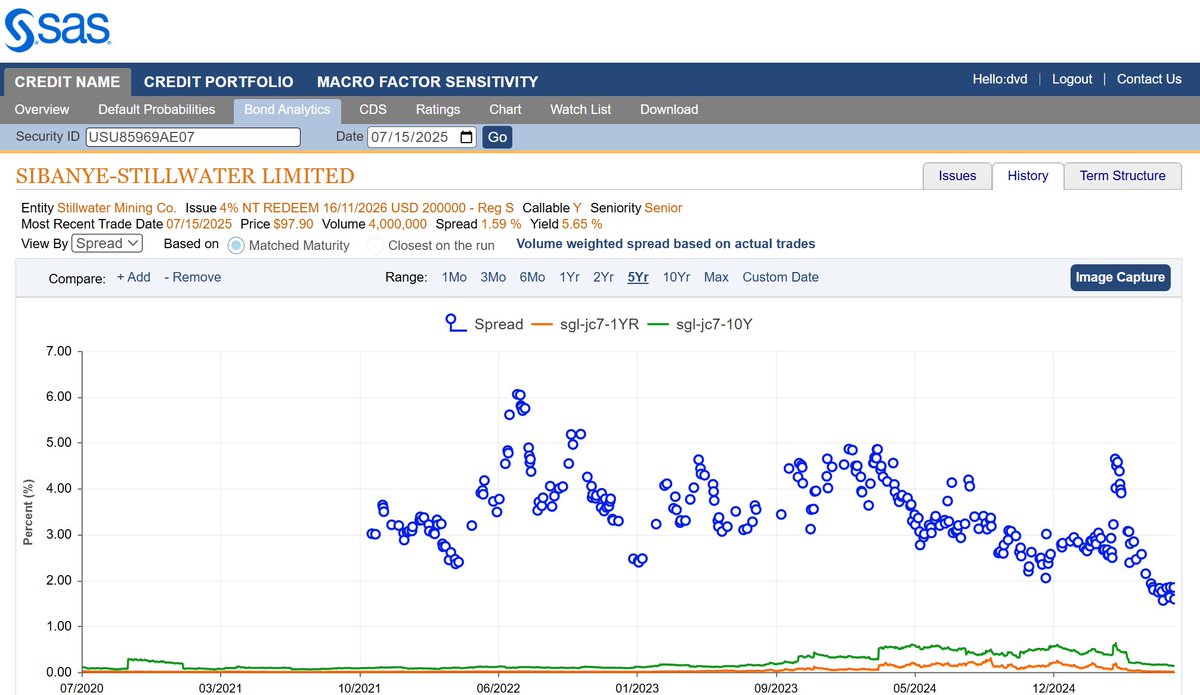Click the Percent (%) axis title

click(x=28, y=511)
